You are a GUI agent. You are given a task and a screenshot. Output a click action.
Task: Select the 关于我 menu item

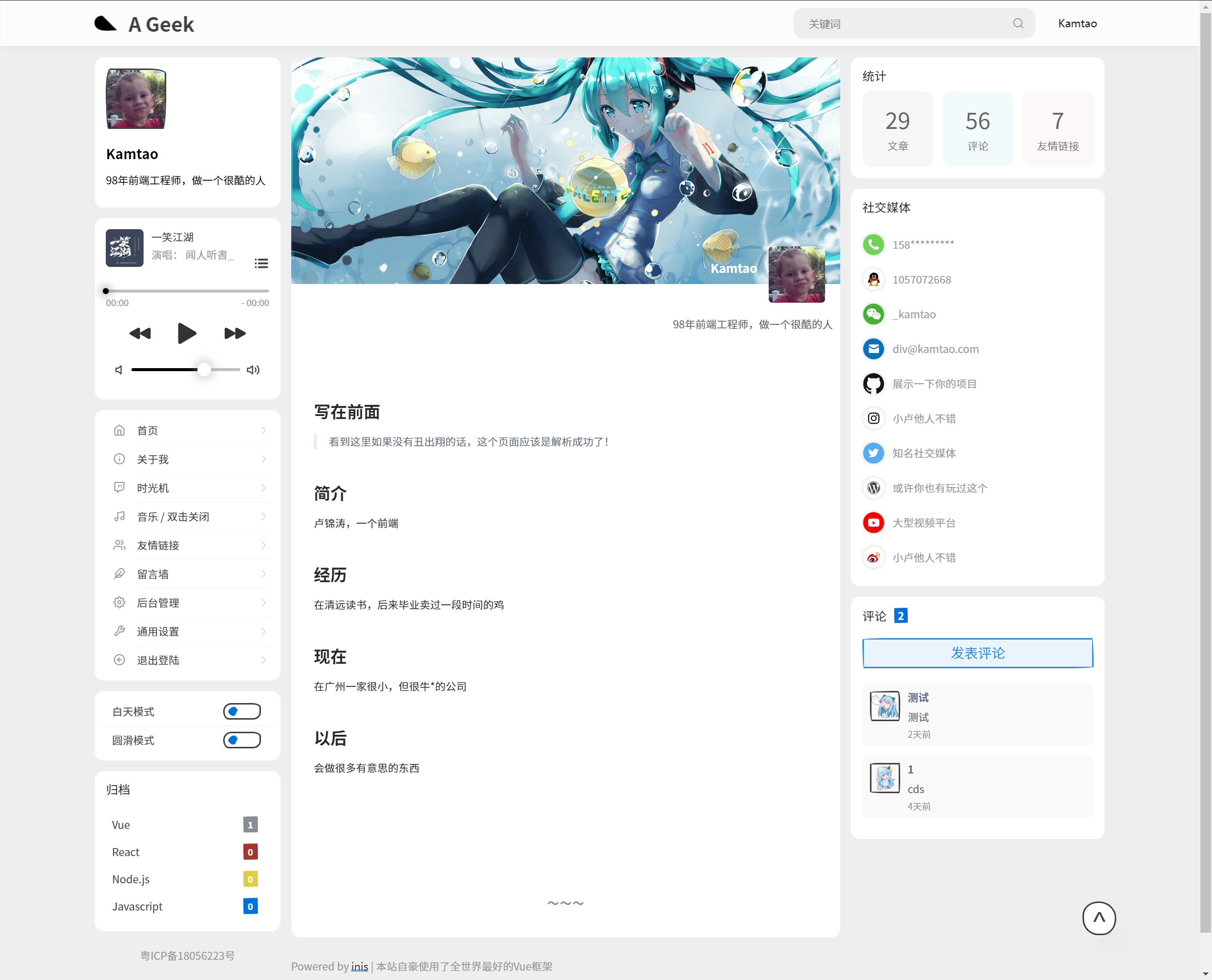[x=187, y=459]
